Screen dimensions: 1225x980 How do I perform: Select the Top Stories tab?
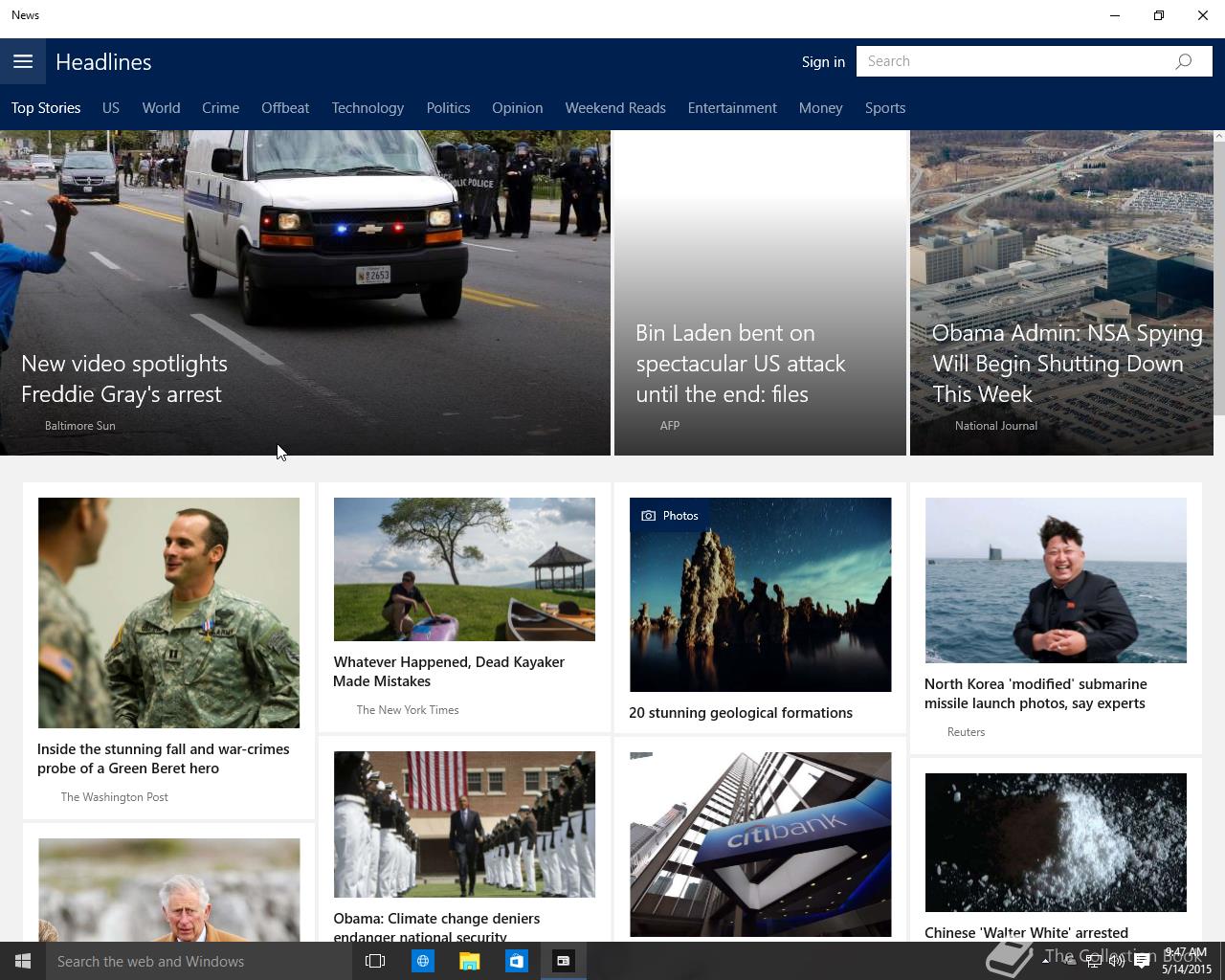pos(46,108)
